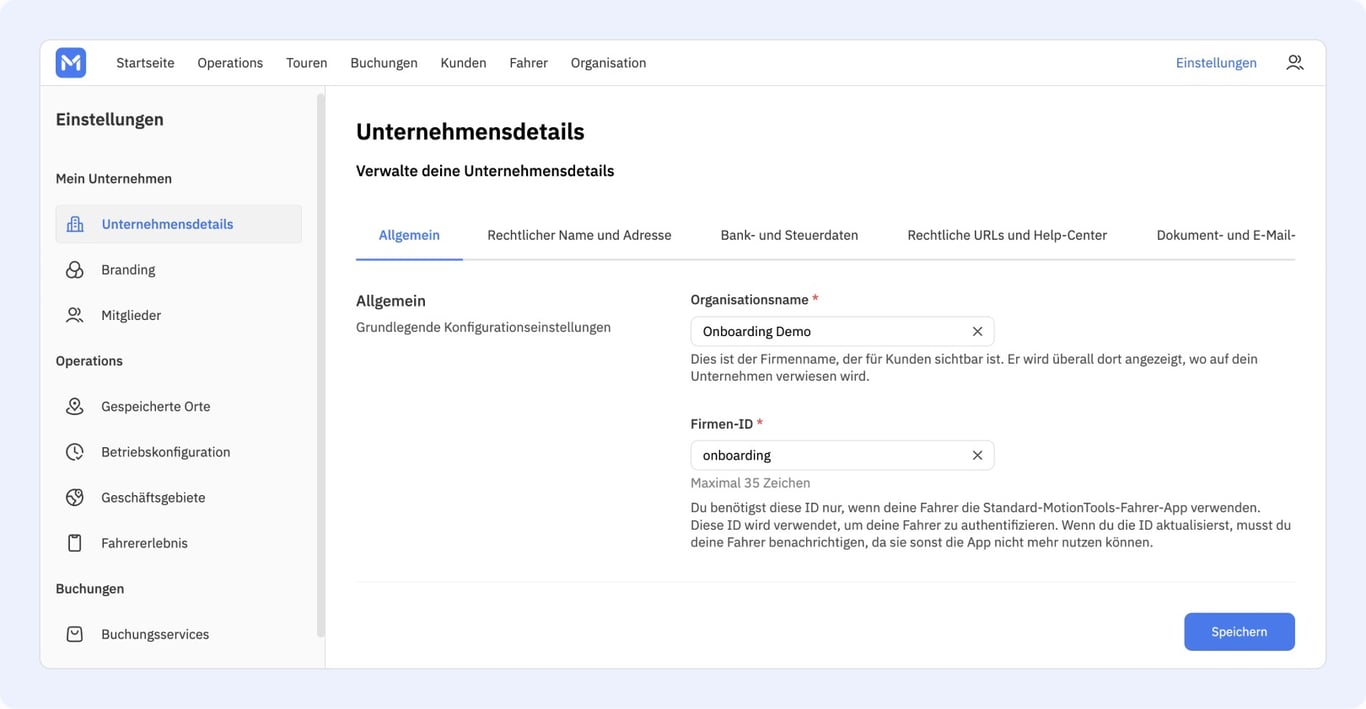Click the Speichern button
This screenshot has width=1366, height=709.
[1239, 632]
